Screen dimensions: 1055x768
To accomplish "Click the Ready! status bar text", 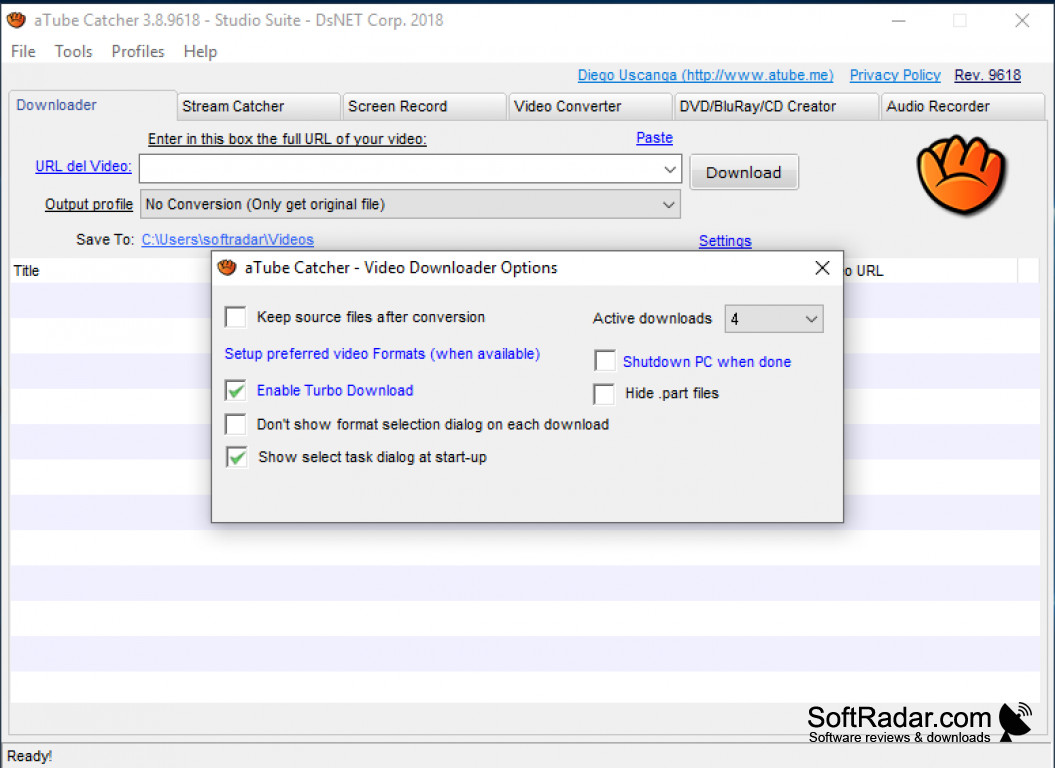I will pyautogui.click(x=30, y=756).
